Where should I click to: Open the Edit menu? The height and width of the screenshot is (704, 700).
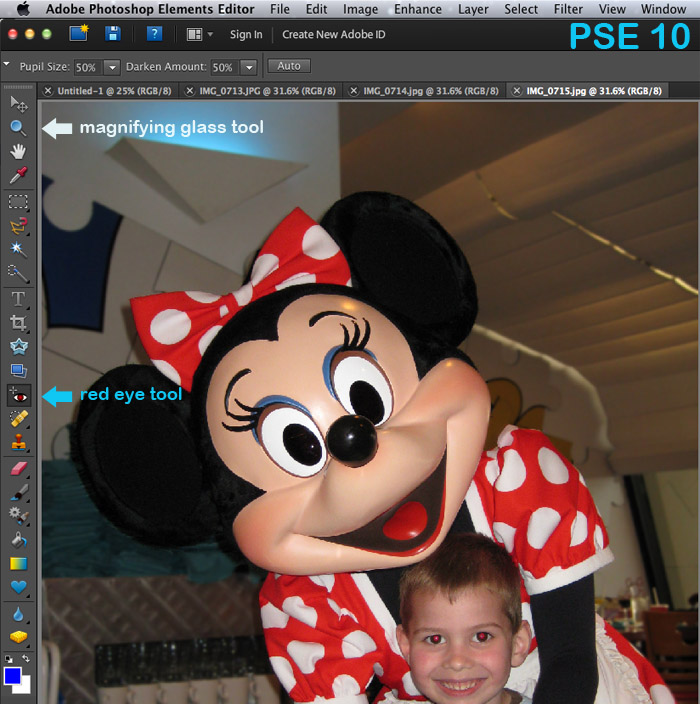(x=316, y=9)
